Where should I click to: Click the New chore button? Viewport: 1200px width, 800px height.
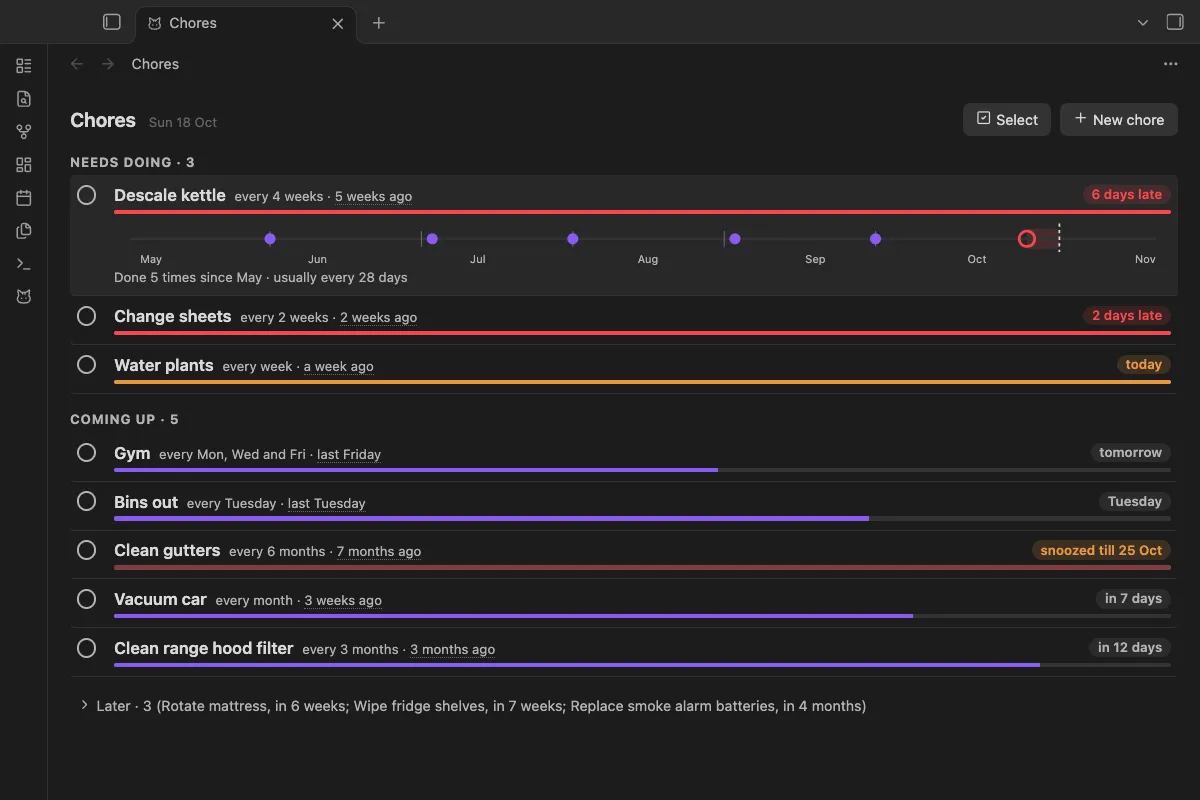(x=1119, y=119)
